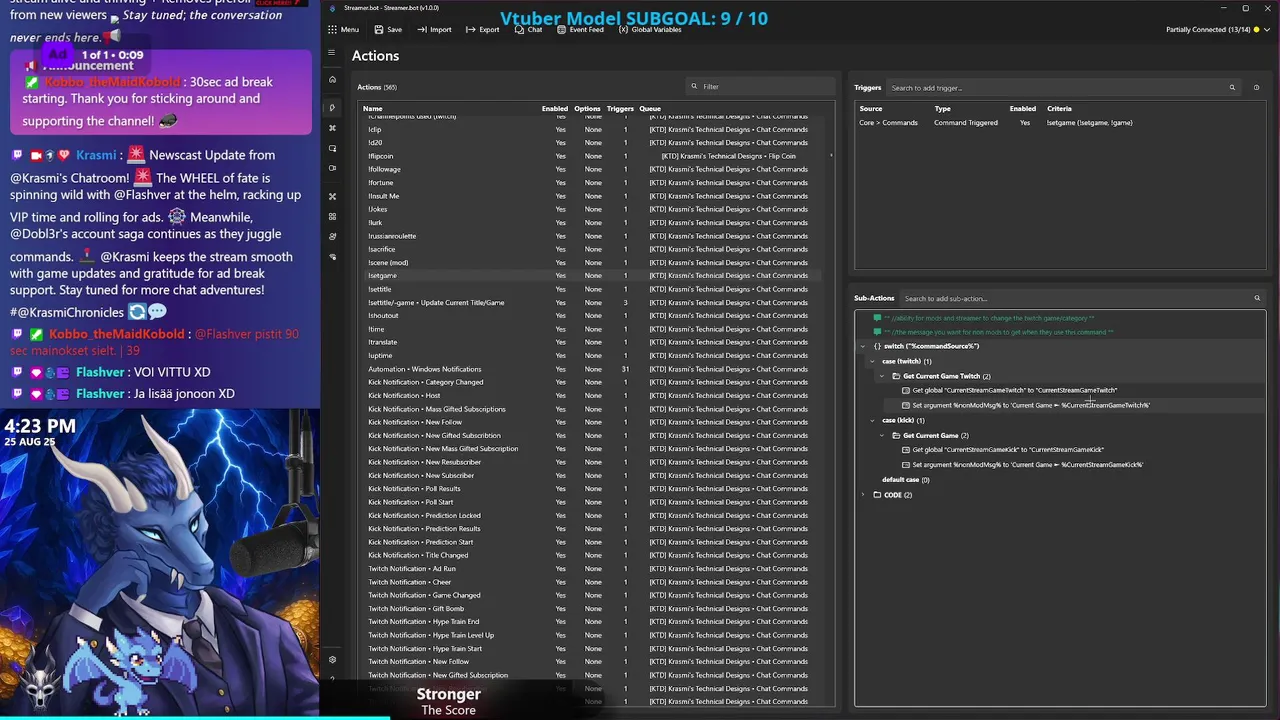Click the folder icon of the CODE group
This screenshot has width=1280, height=720.
[877, 495]
